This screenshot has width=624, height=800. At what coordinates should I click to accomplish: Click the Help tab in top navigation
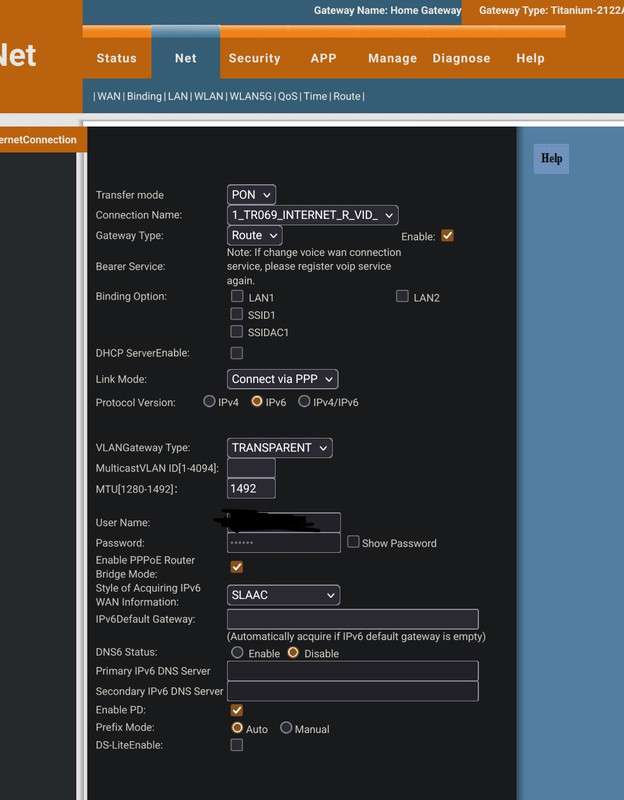[530, 58]
